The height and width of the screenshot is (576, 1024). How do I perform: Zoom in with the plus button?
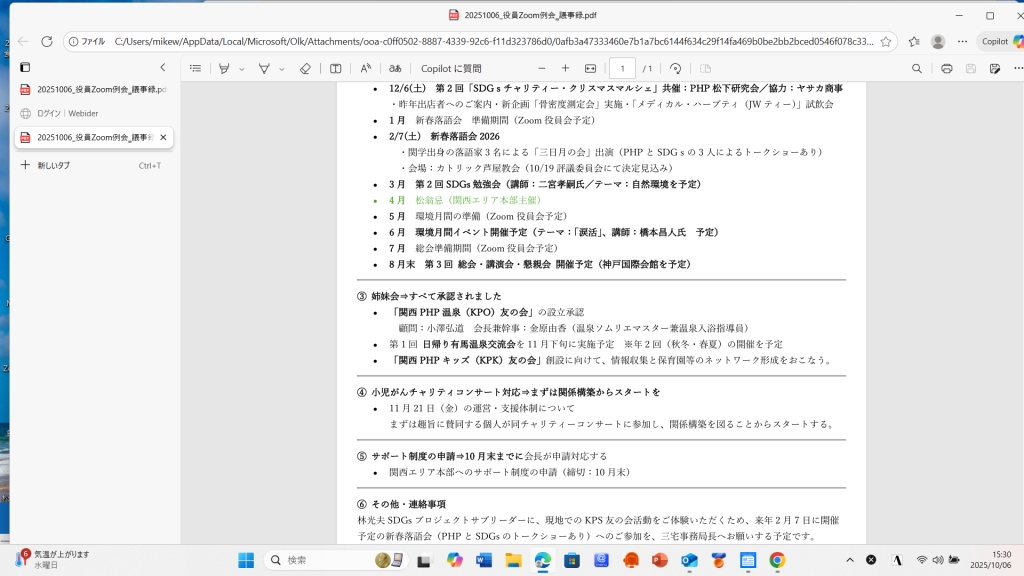565,68
